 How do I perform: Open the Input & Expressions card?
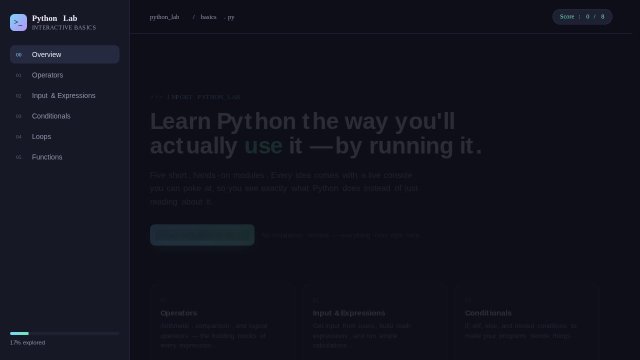(x=374, y=322)
